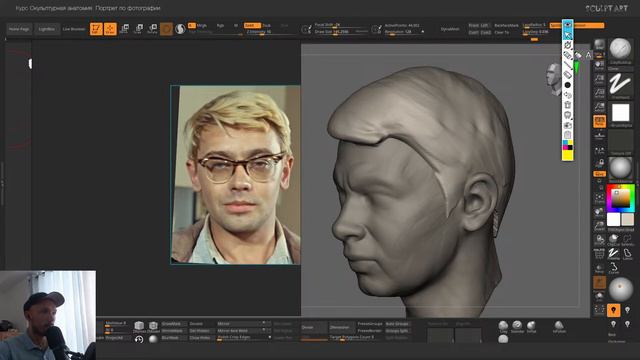
Task: Click the trash icon in annotation bar
Action: pos(568,105)
